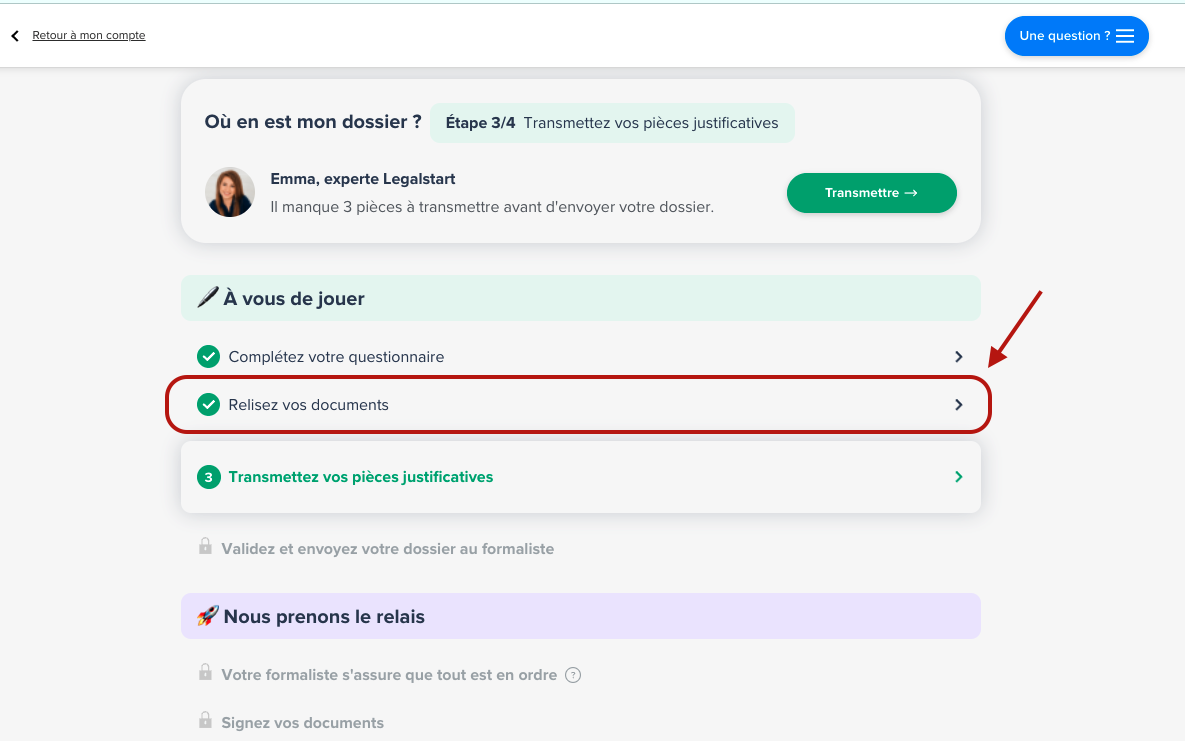Screen dimensions: 1185x741
Task: Expand Relisez vos documents chevron
Action: (958, 405)
